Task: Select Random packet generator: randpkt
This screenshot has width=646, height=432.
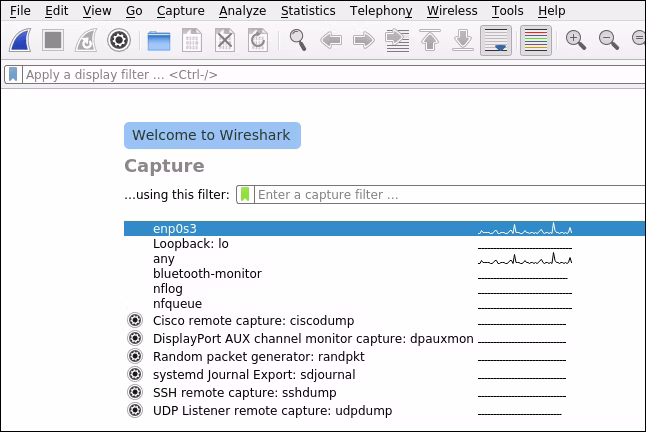Action: (385, 356)
